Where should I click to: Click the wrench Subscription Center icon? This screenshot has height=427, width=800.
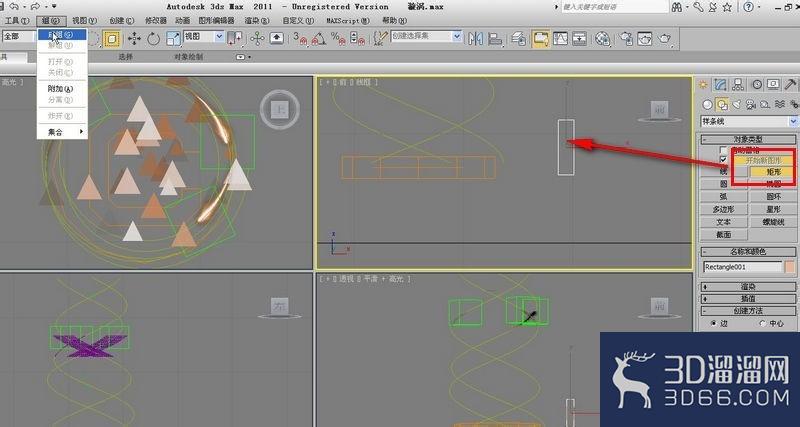(698, 7)
